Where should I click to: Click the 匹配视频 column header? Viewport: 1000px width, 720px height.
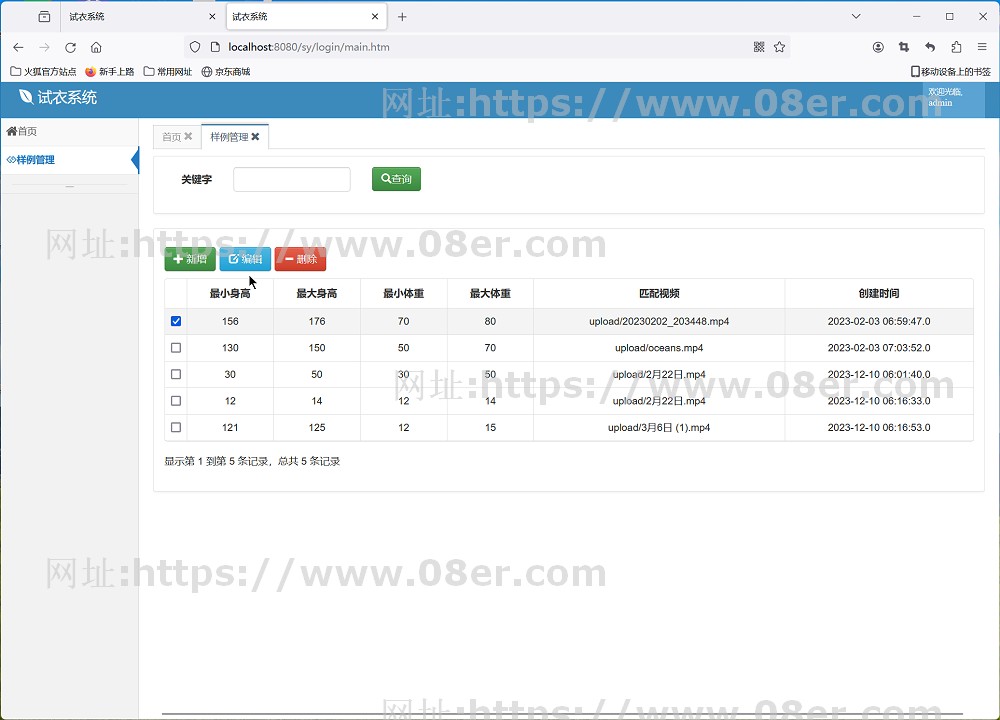[x=659, y=293]
